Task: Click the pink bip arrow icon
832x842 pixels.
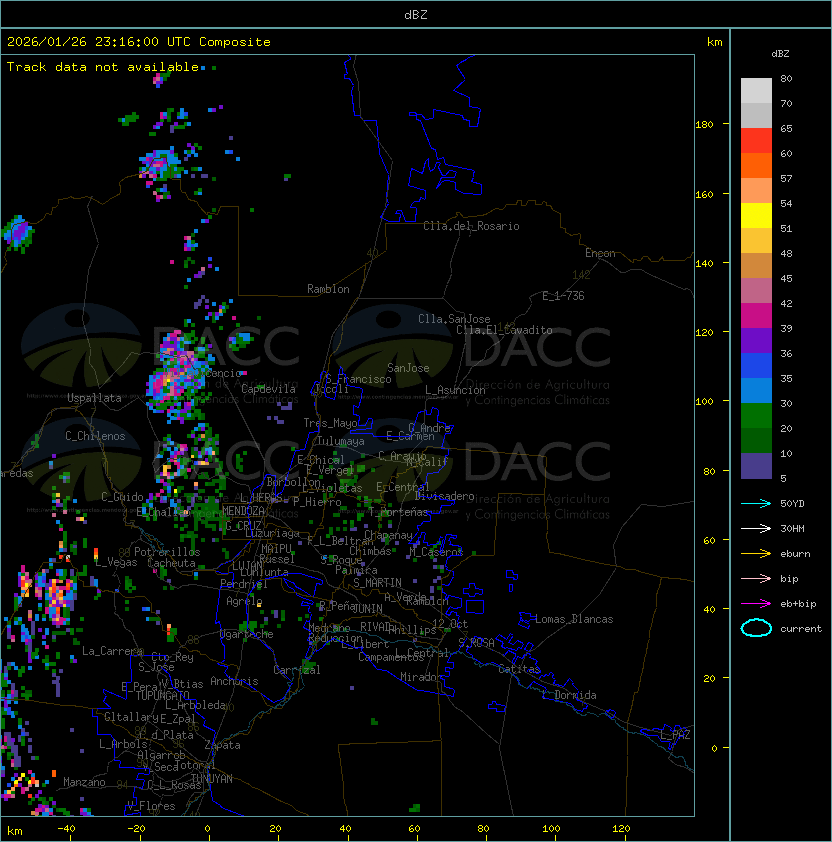Action: tap(756, 578)
